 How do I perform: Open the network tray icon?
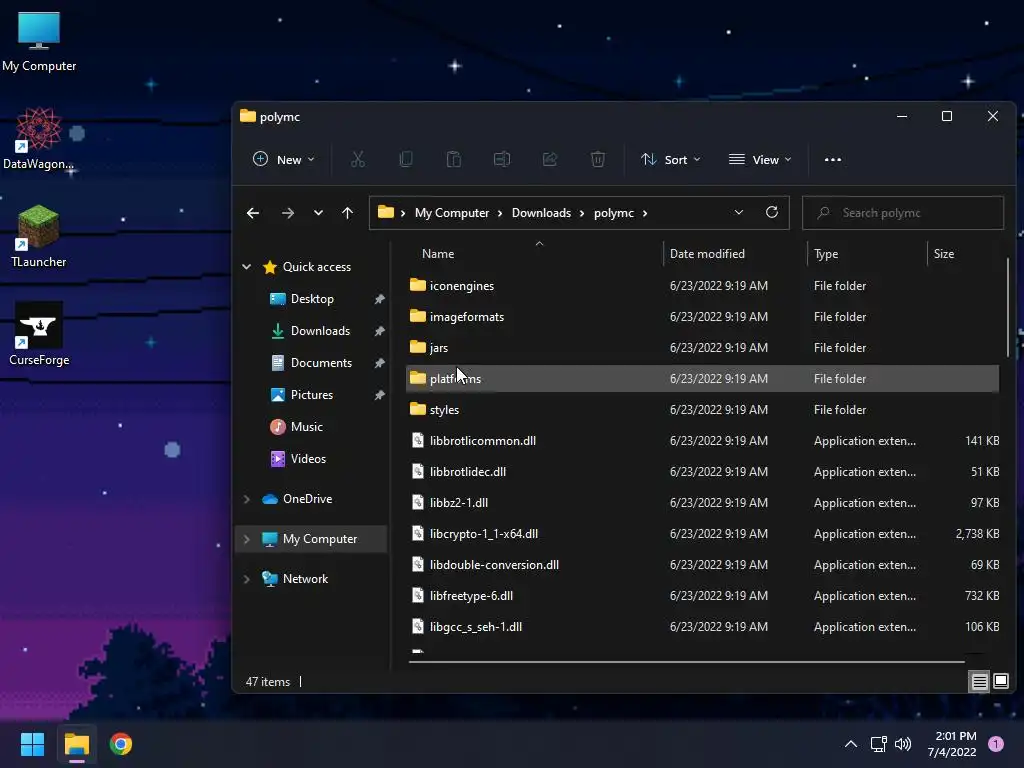[x=878, y=744]
